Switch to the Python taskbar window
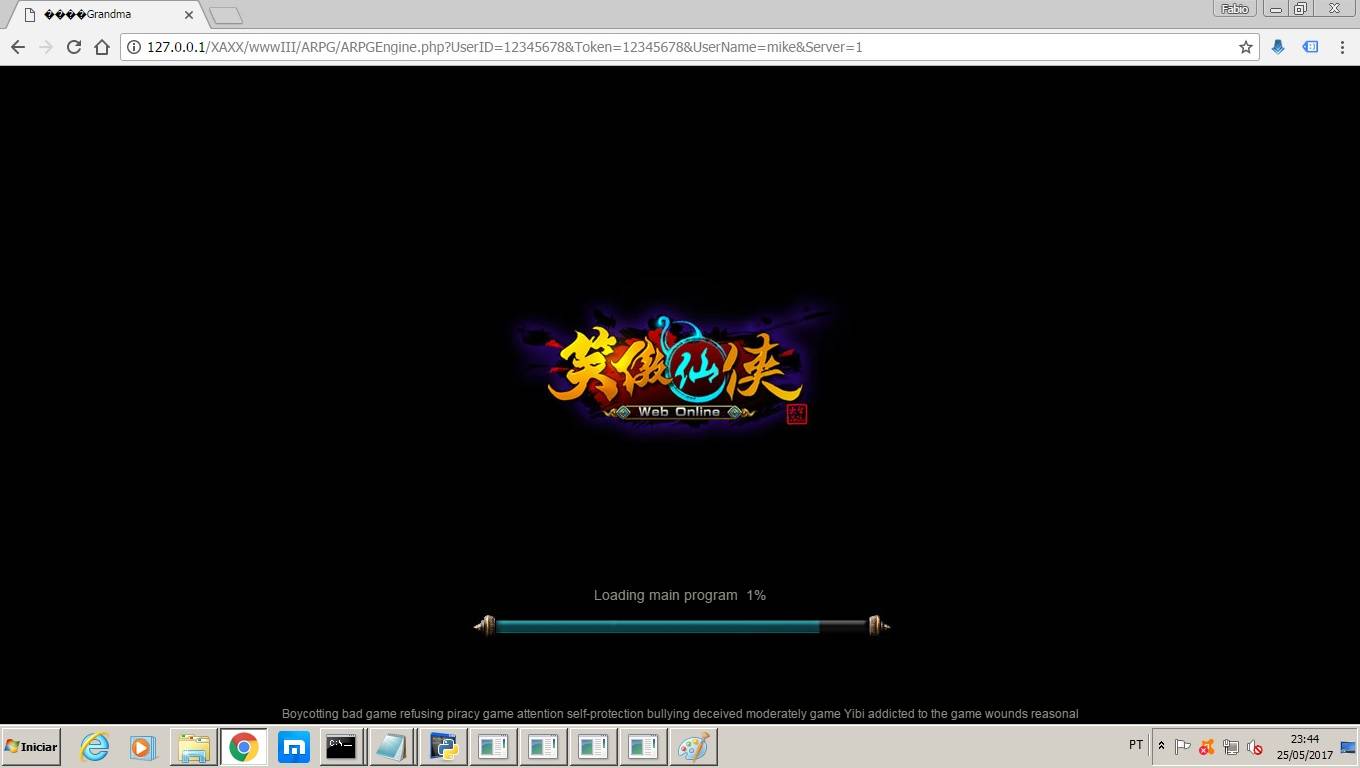 [443, 747]
